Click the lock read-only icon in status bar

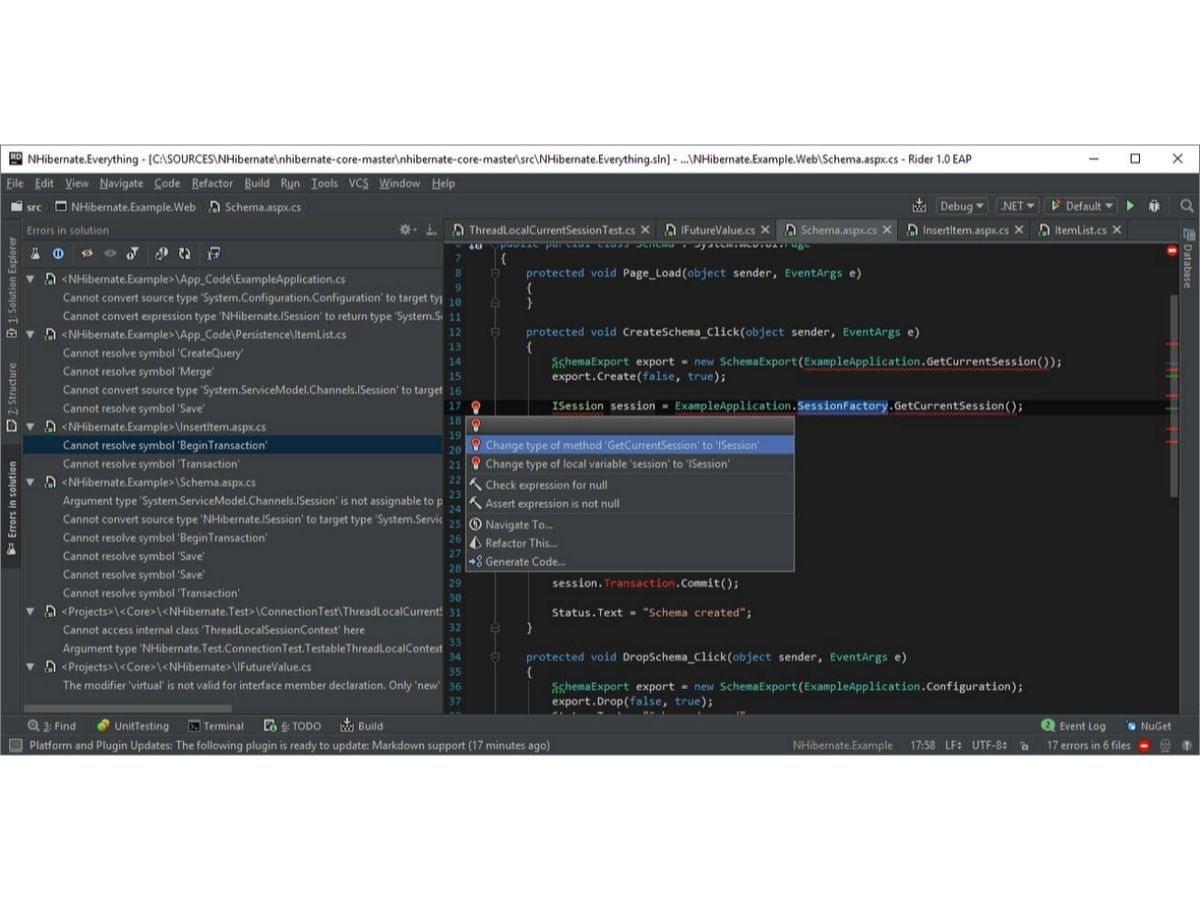tap(1024, 746)
